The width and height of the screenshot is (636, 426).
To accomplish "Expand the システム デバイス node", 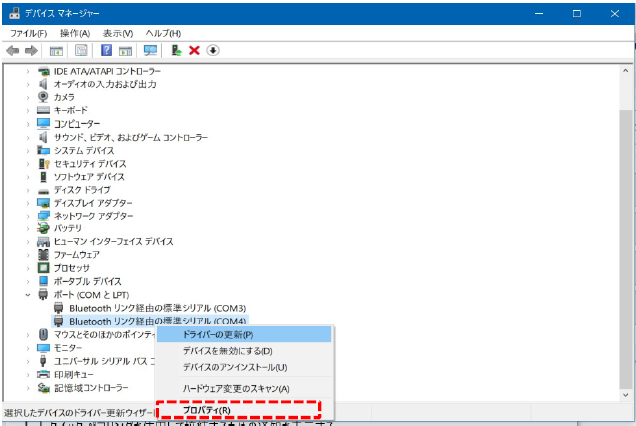I will pos(28,151).
